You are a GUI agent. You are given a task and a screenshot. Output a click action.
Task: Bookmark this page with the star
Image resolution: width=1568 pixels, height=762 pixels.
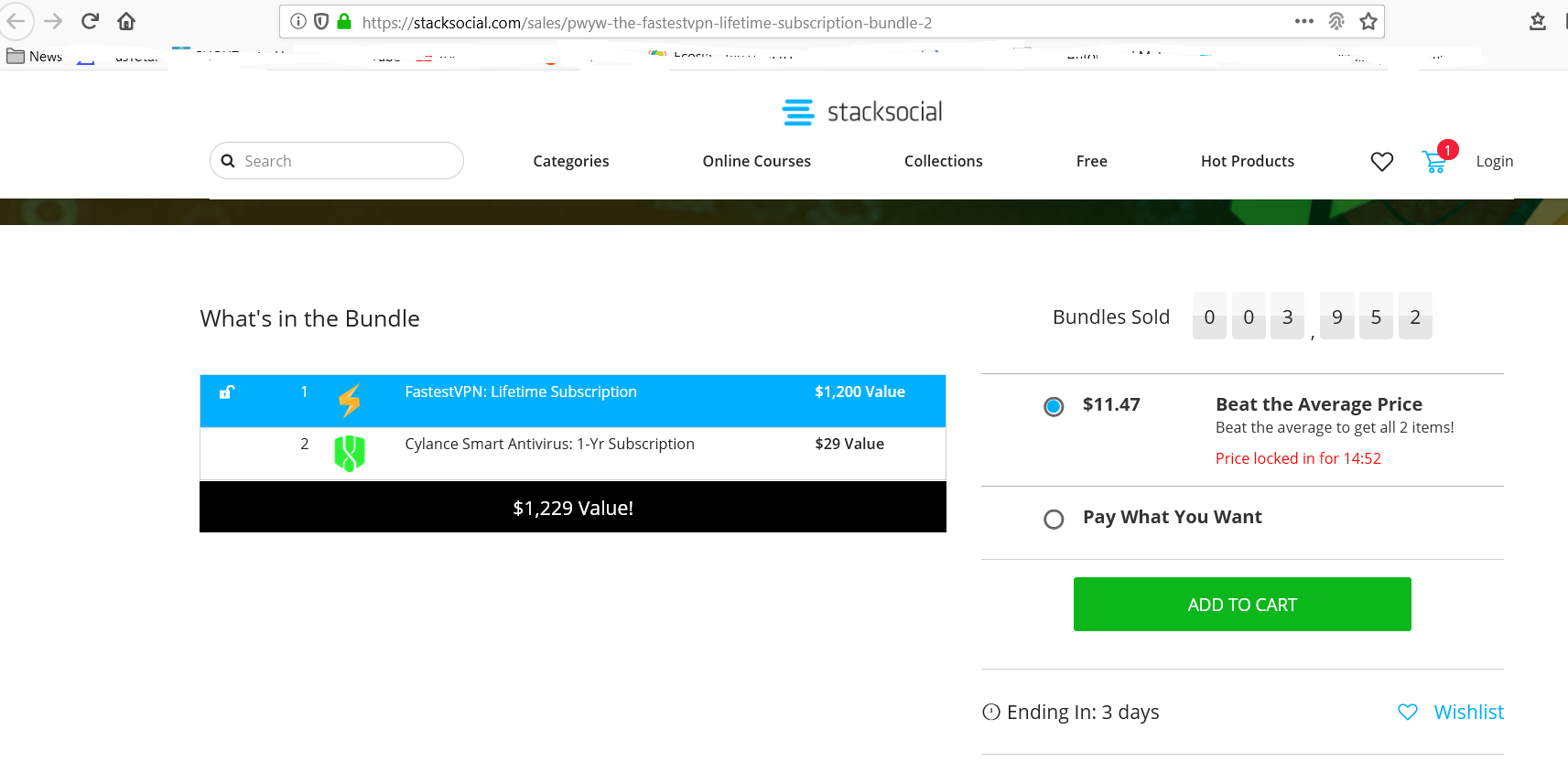(1368, 21)
